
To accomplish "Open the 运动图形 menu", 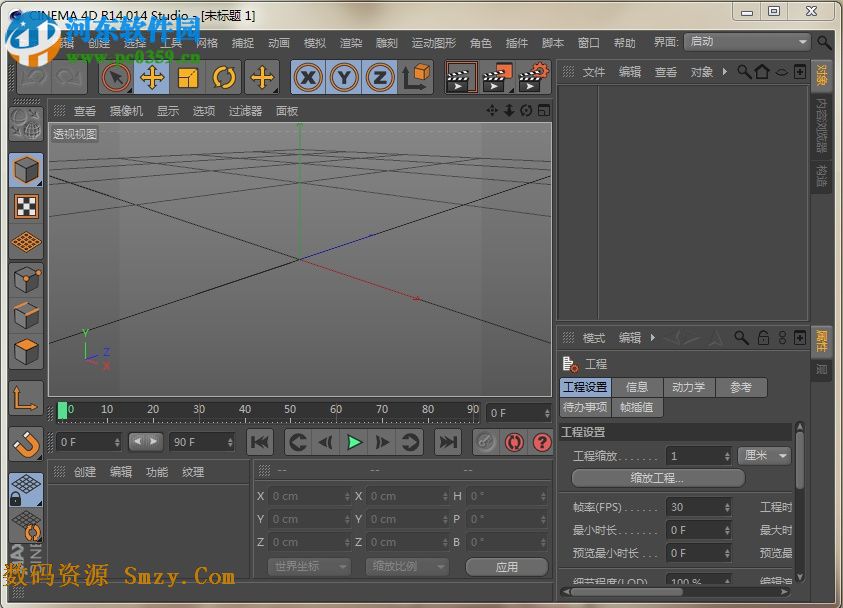I will click(x=433, y=43).
